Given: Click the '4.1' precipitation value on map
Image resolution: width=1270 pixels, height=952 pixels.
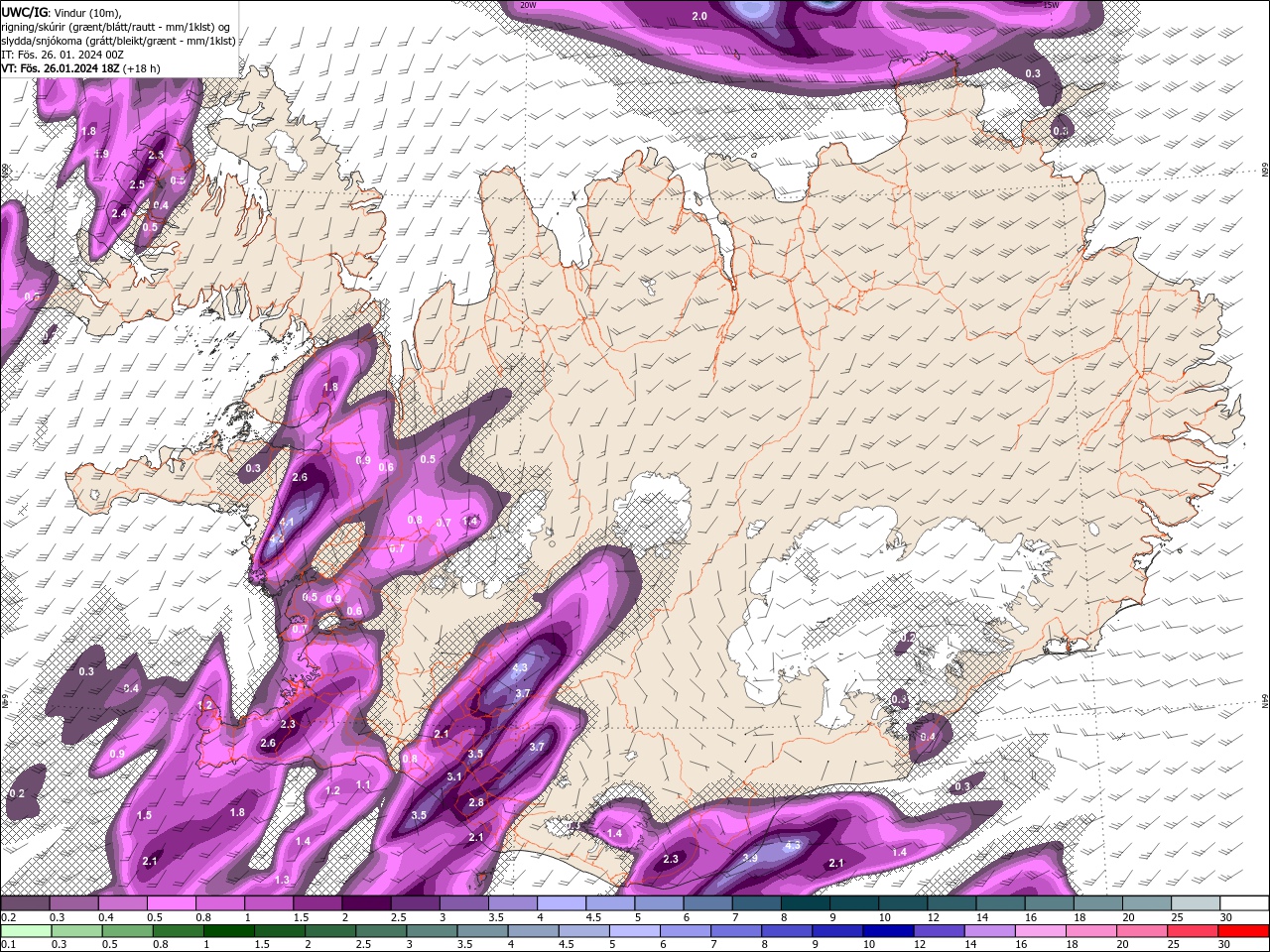Looking at the screenshot, I should pos(288,522).
